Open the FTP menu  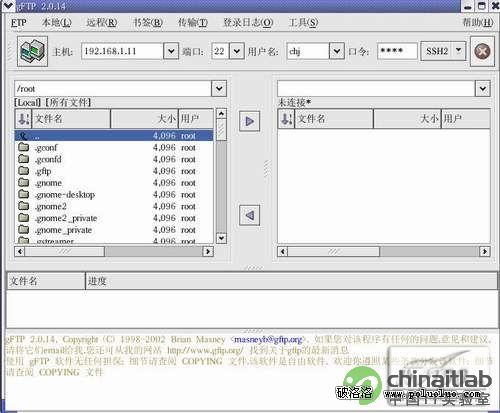[x=19, y=23]
